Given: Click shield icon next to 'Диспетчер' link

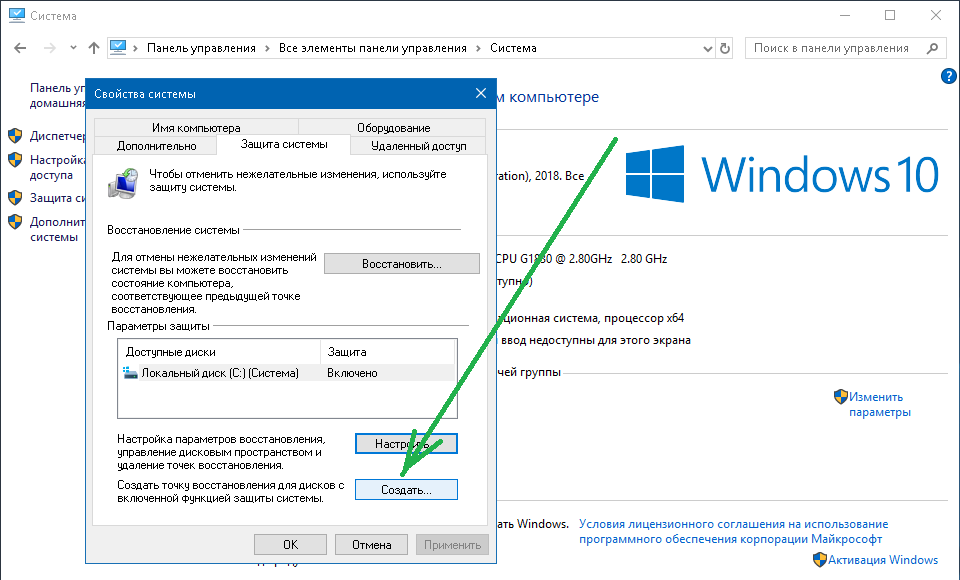Looking at the screenshot, I should 15,135.
